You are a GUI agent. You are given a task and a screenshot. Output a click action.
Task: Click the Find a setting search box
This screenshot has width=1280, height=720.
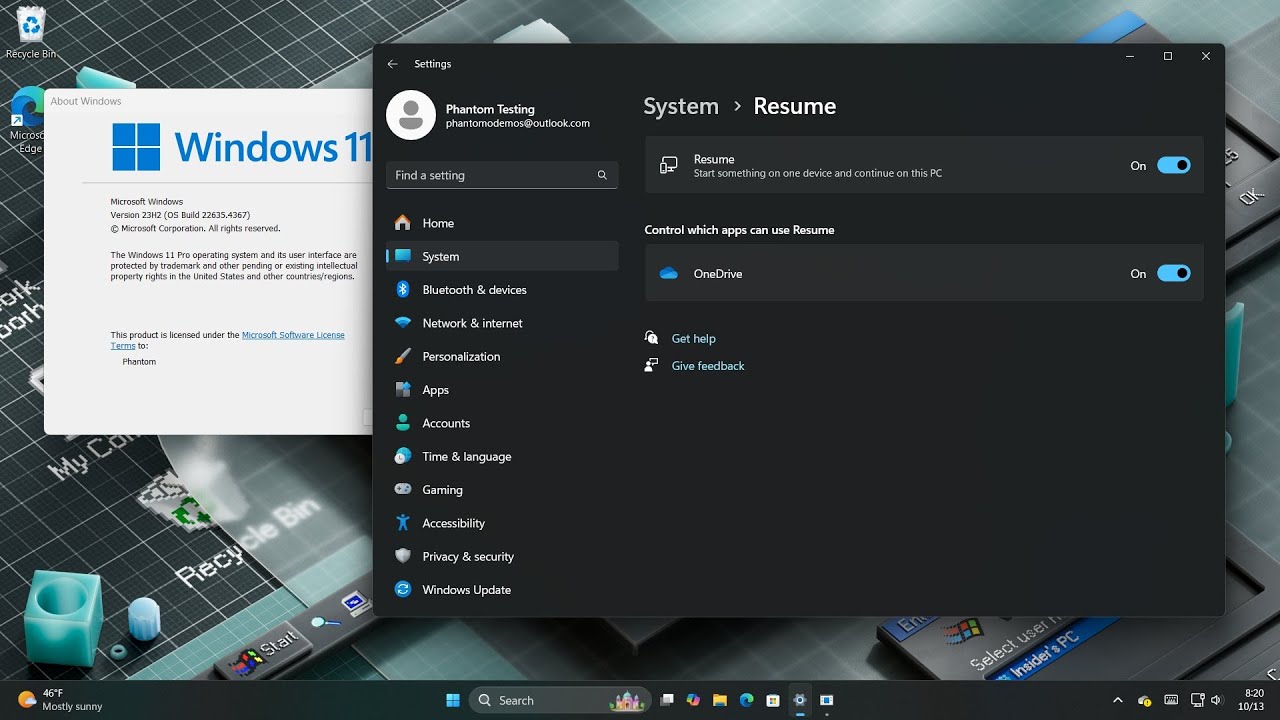point(502,175)
